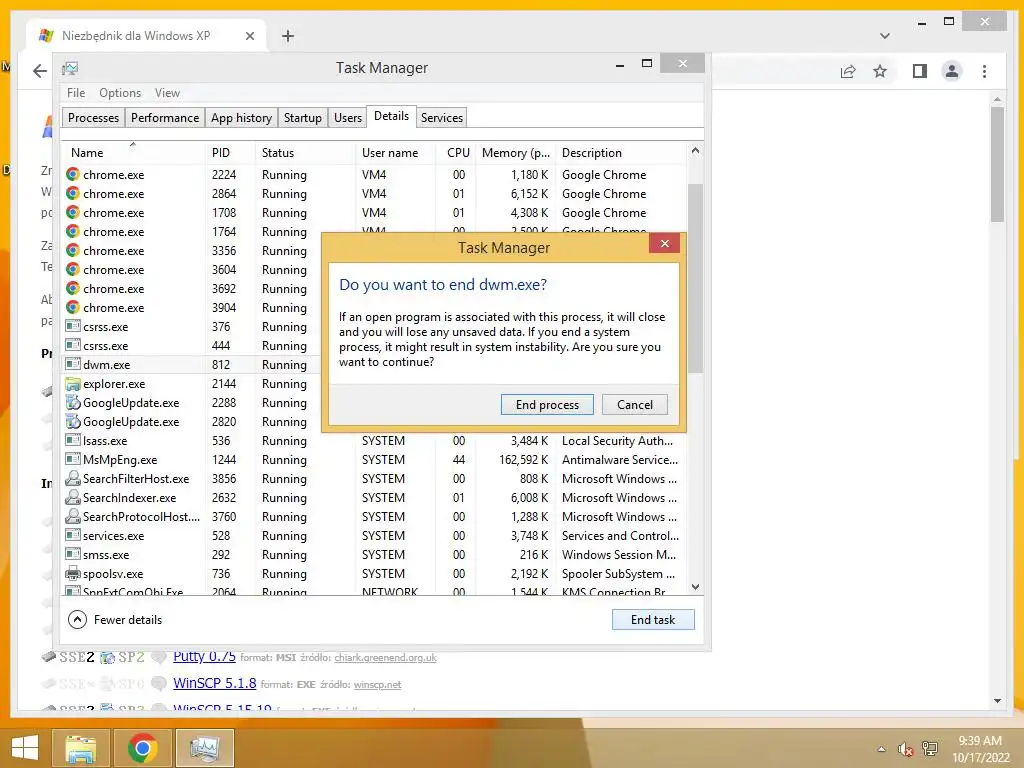Sort by the Memory column header
Viewport: 1024px width, 768px height.
point(516,153)
